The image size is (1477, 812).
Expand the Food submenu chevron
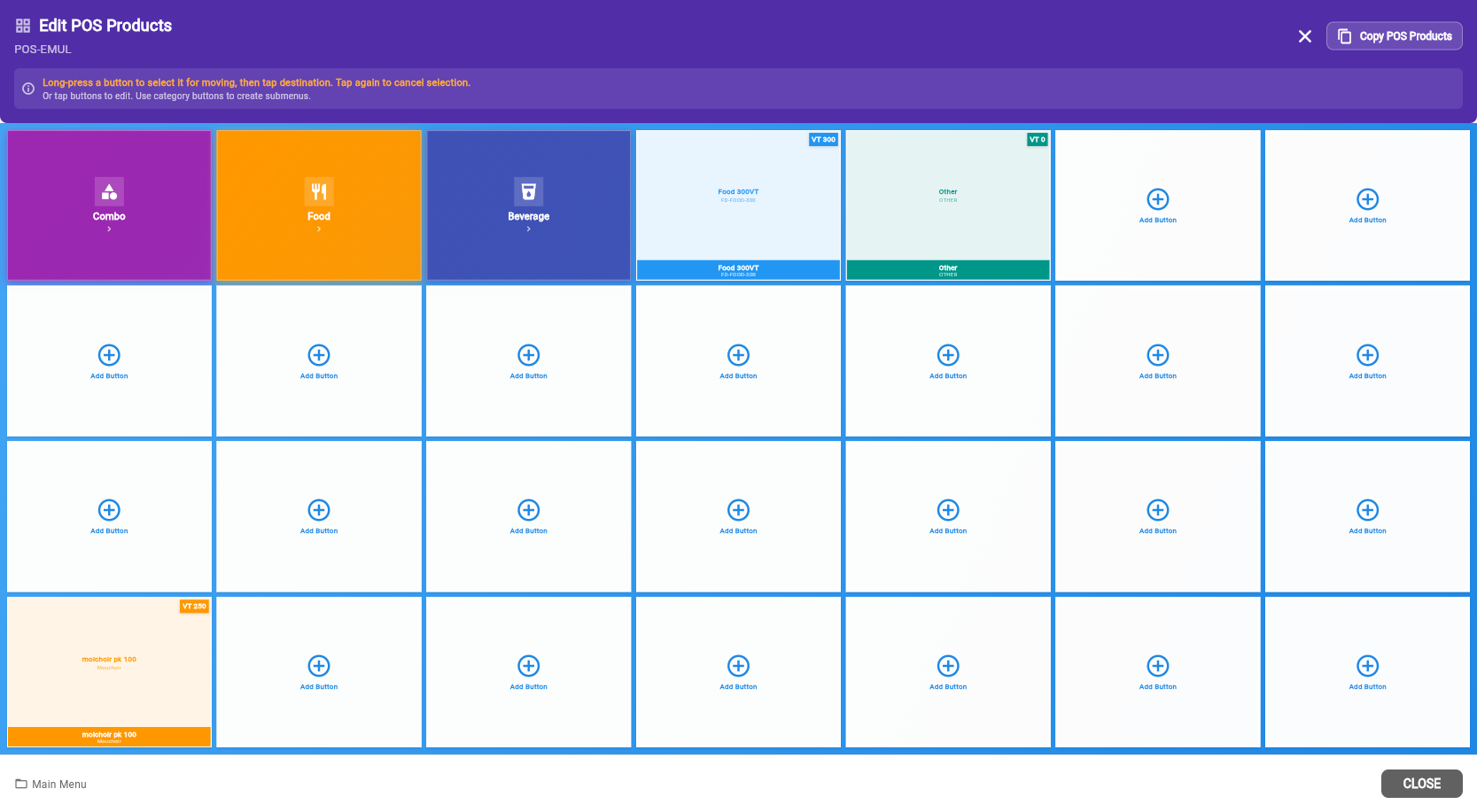319,229
